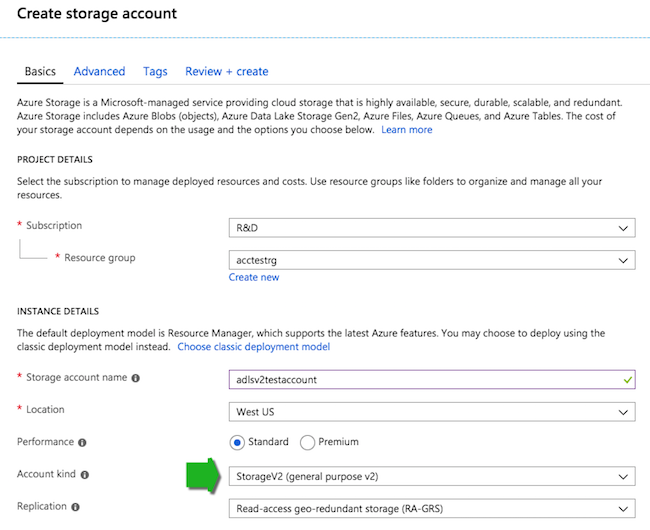Image resolution: width=650 pixels, height=530 pixels.
Task: Select the Premium performance radio button
Action: click(307, 442)
